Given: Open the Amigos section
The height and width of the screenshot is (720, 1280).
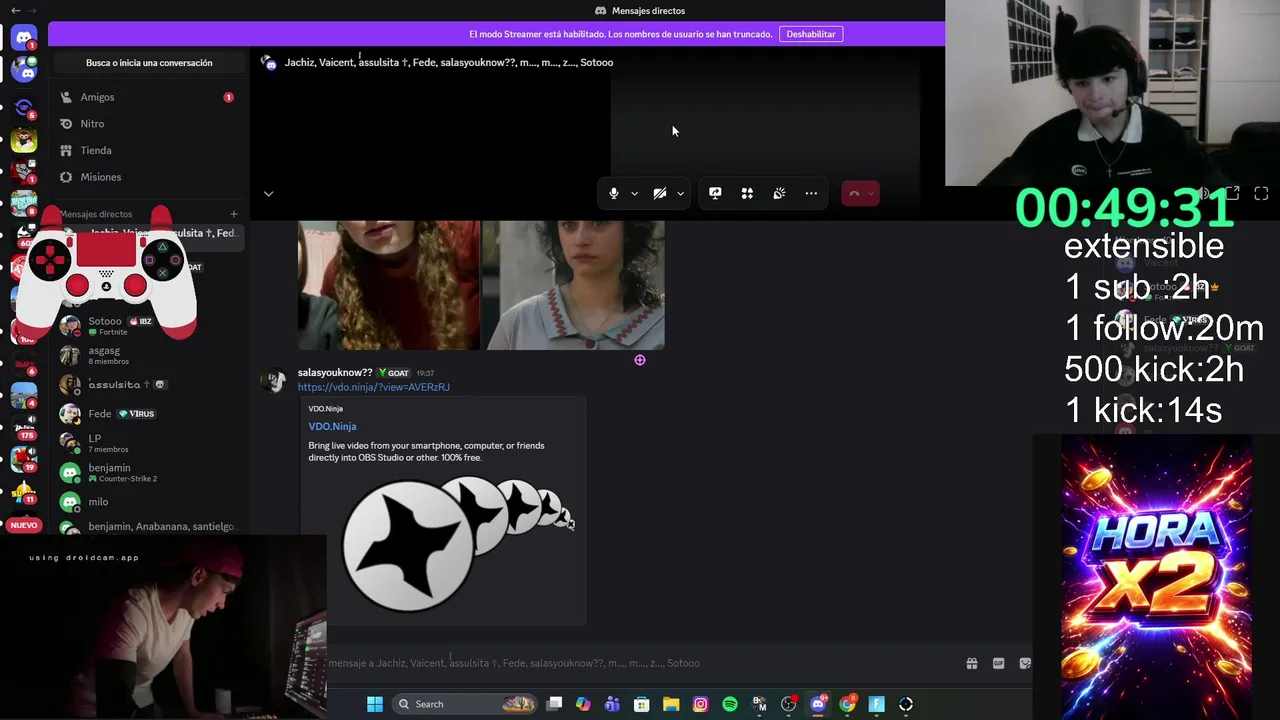Looking at the screenshot, I should coord(148,97).
